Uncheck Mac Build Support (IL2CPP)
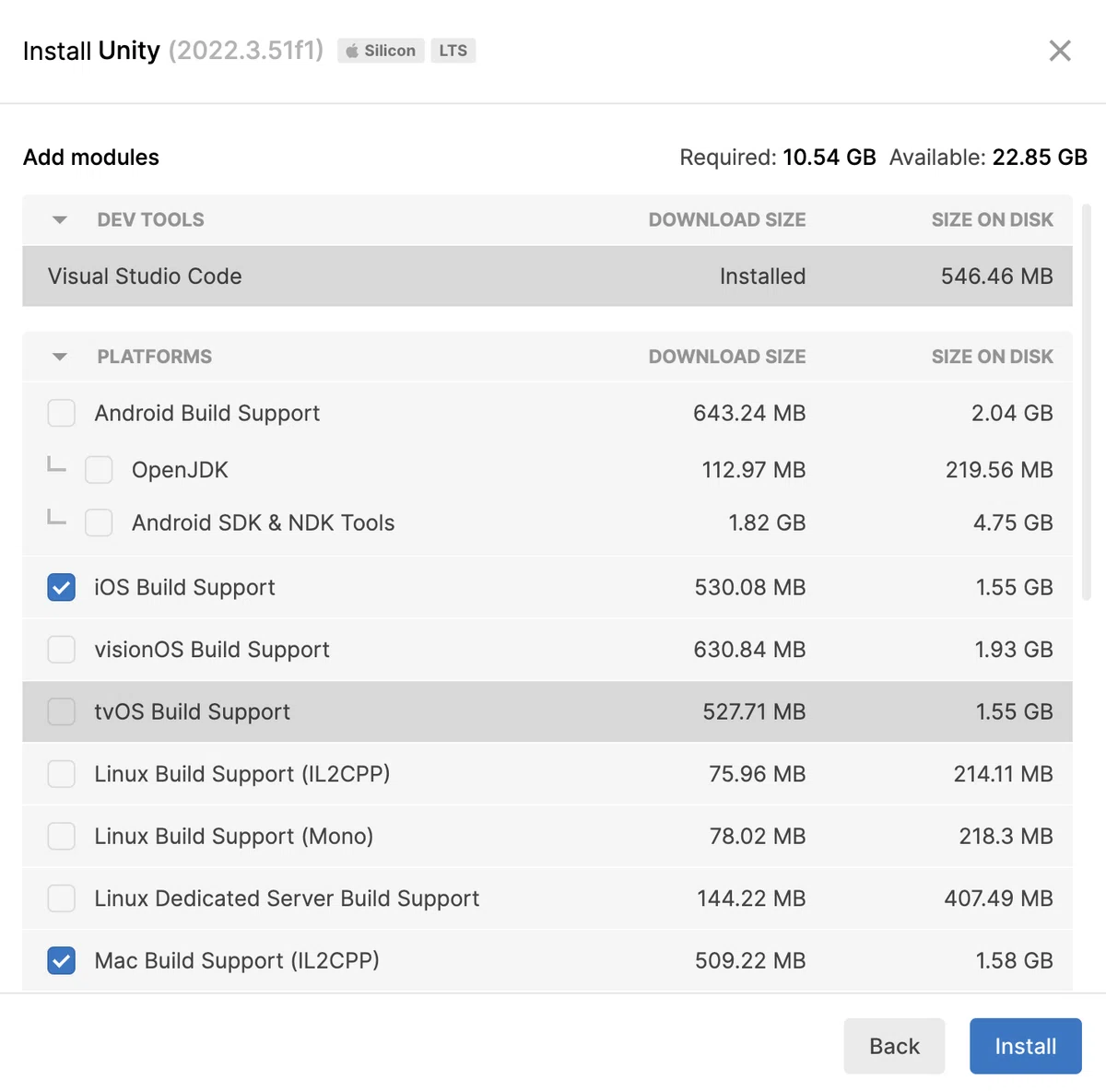 click(62, 960)
